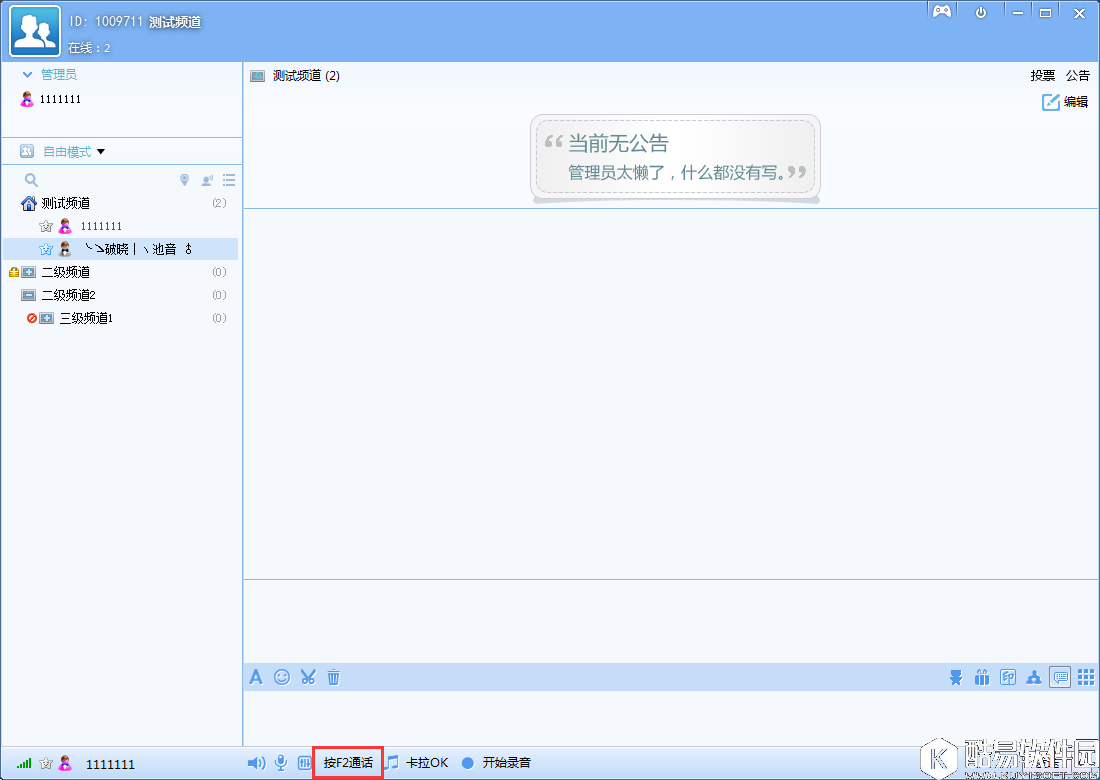Screen dimensions: 1100x780
Task: Toggle the chat bubble icon on right toolbar
Action: click(1060, 677)
